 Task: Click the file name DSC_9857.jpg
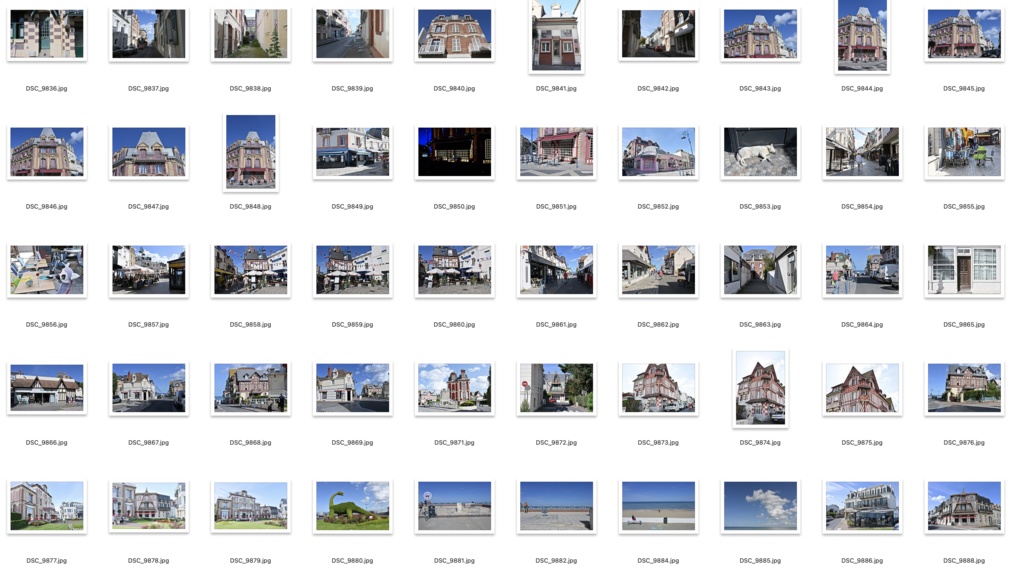(x=148, y=325)
